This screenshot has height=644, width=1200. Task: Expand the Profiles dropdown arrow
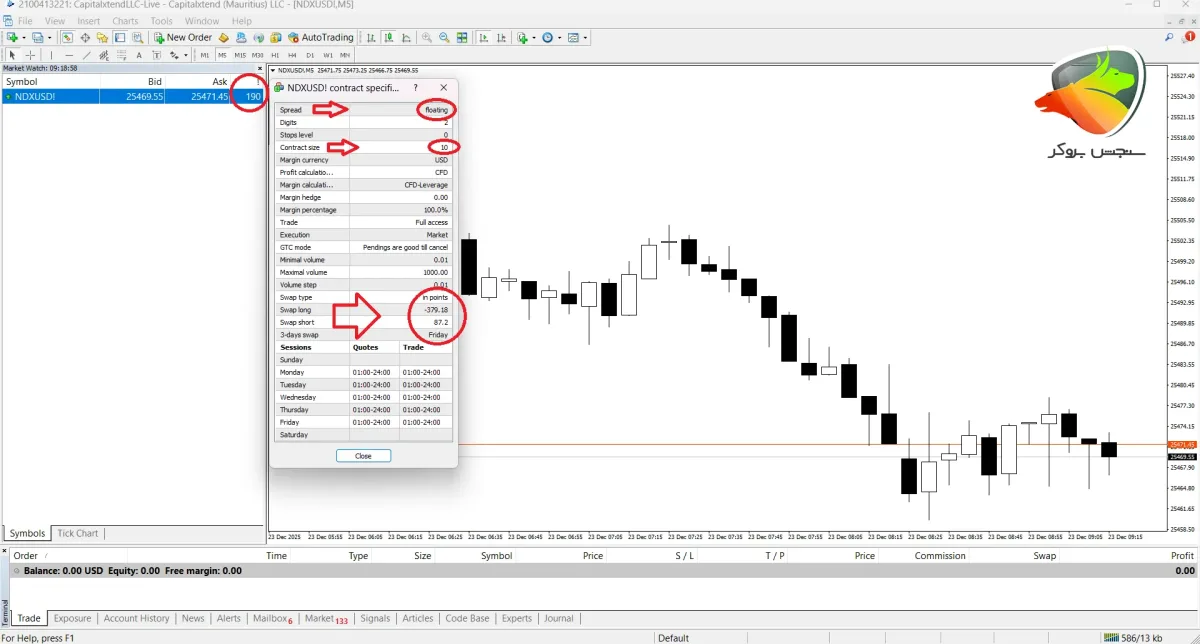[49, 37]
